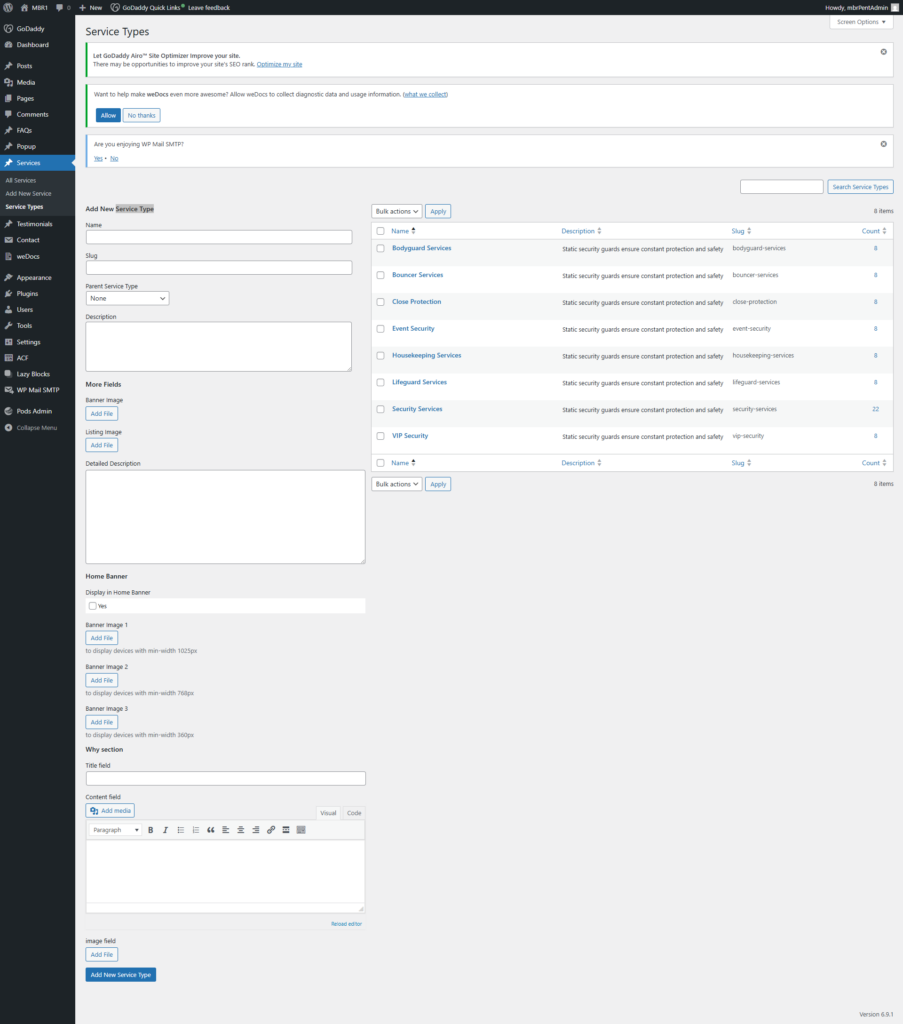Open Plugins in the admin sidebar

click(27, 294)
